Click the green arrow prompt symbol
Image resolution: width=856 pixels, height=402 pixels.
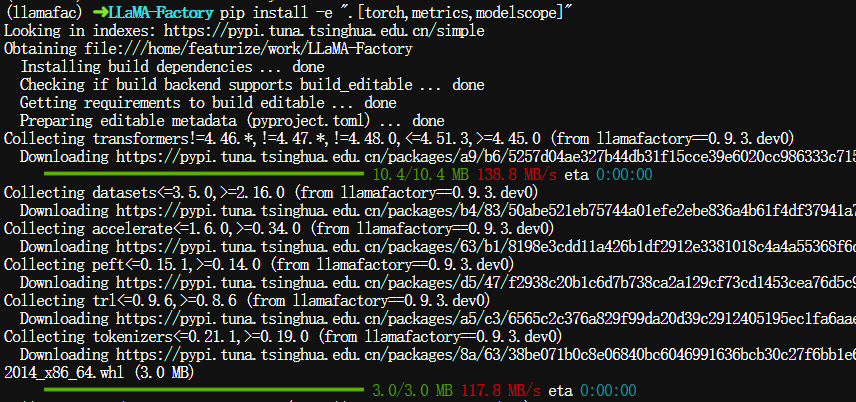click(100, 13)
